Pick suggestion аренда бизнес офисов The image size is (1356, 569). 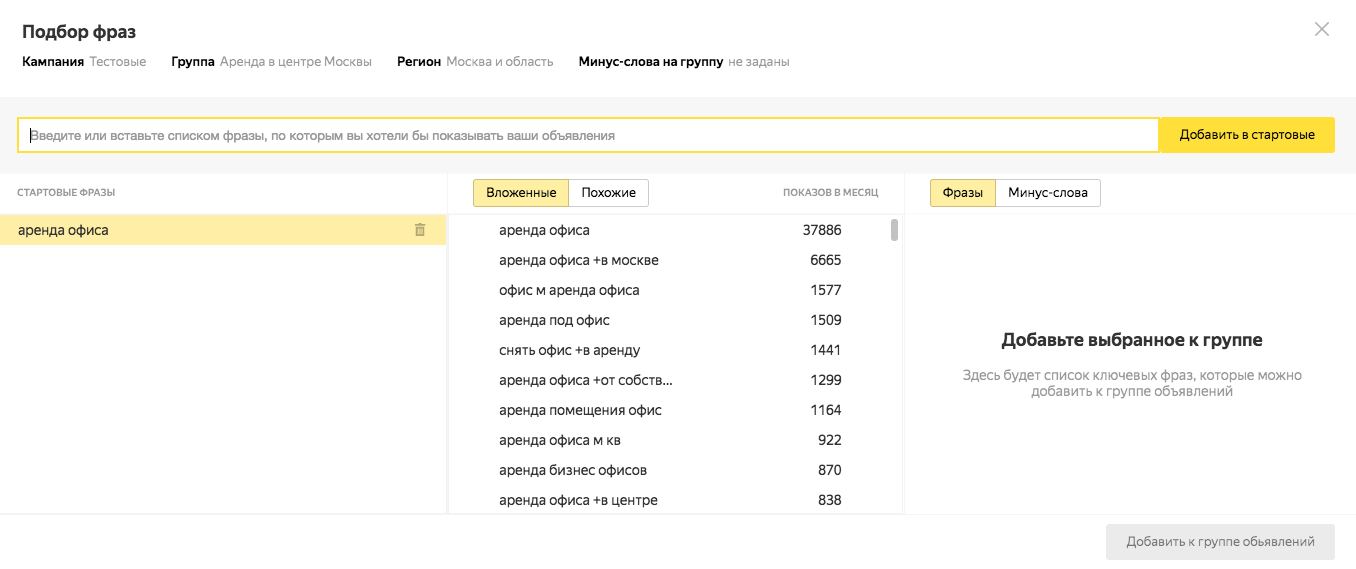tap(670, 470)
